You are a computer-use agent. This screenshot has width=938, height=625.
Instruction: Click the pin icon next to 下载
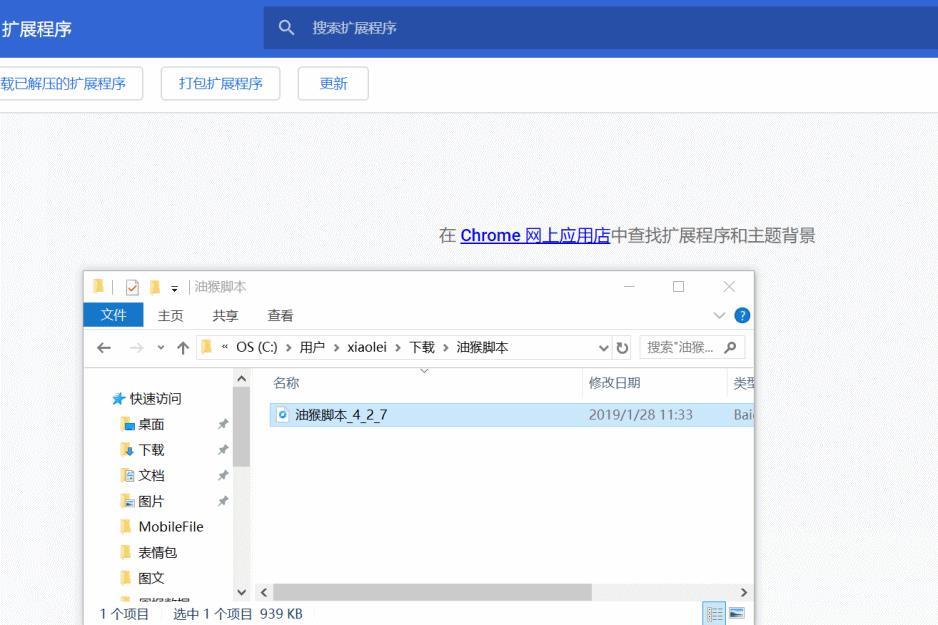pyautogui.click(x=223, y=450)
